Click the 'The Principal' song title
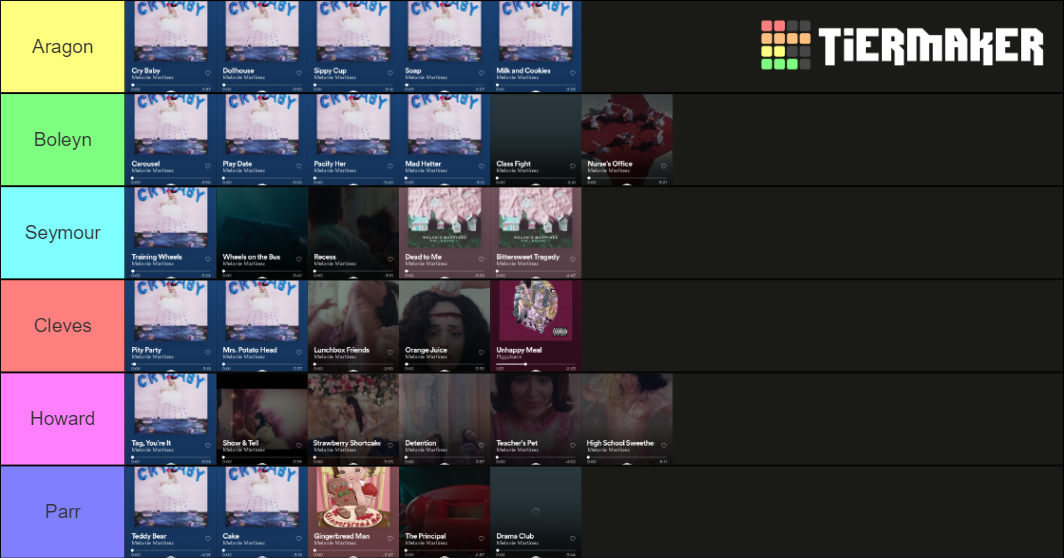Screen dimensions: 1064x558 pos(425,536)
